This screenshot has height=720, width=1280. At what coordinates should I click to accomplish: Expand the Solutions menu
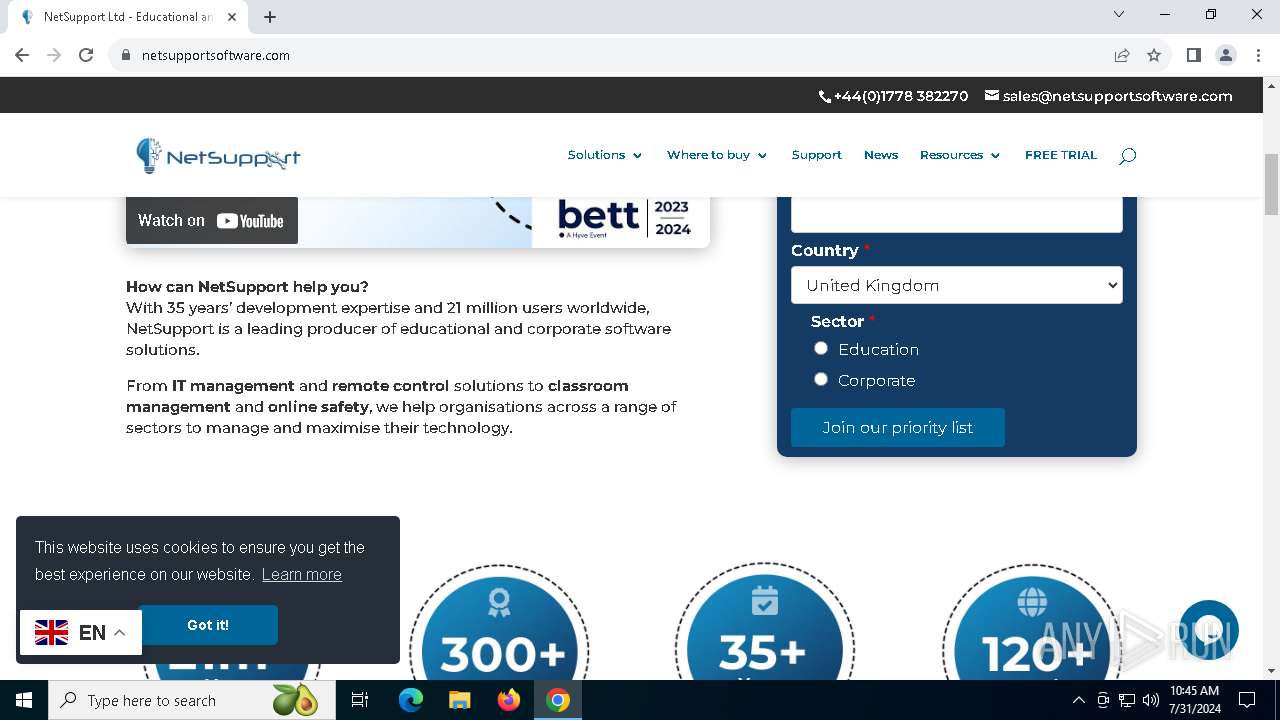605,155
